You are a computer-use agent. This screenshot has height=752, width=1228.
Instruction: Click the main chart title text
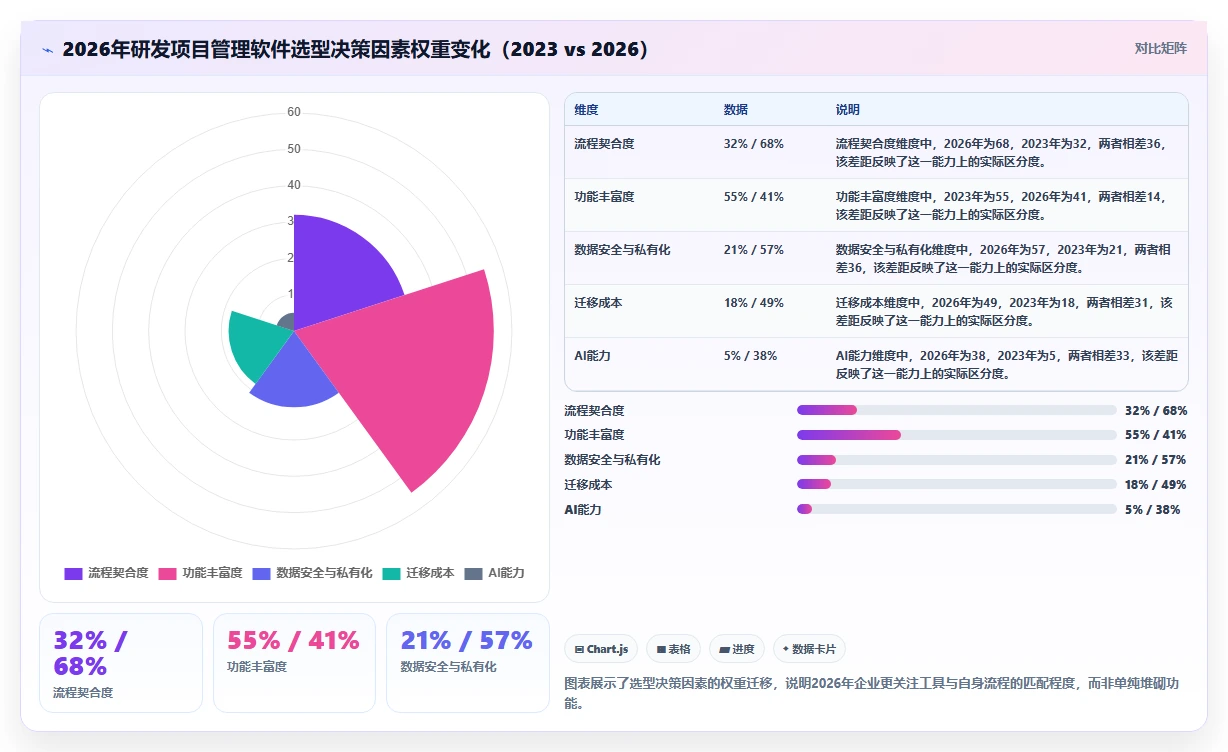tap(355, 49)
